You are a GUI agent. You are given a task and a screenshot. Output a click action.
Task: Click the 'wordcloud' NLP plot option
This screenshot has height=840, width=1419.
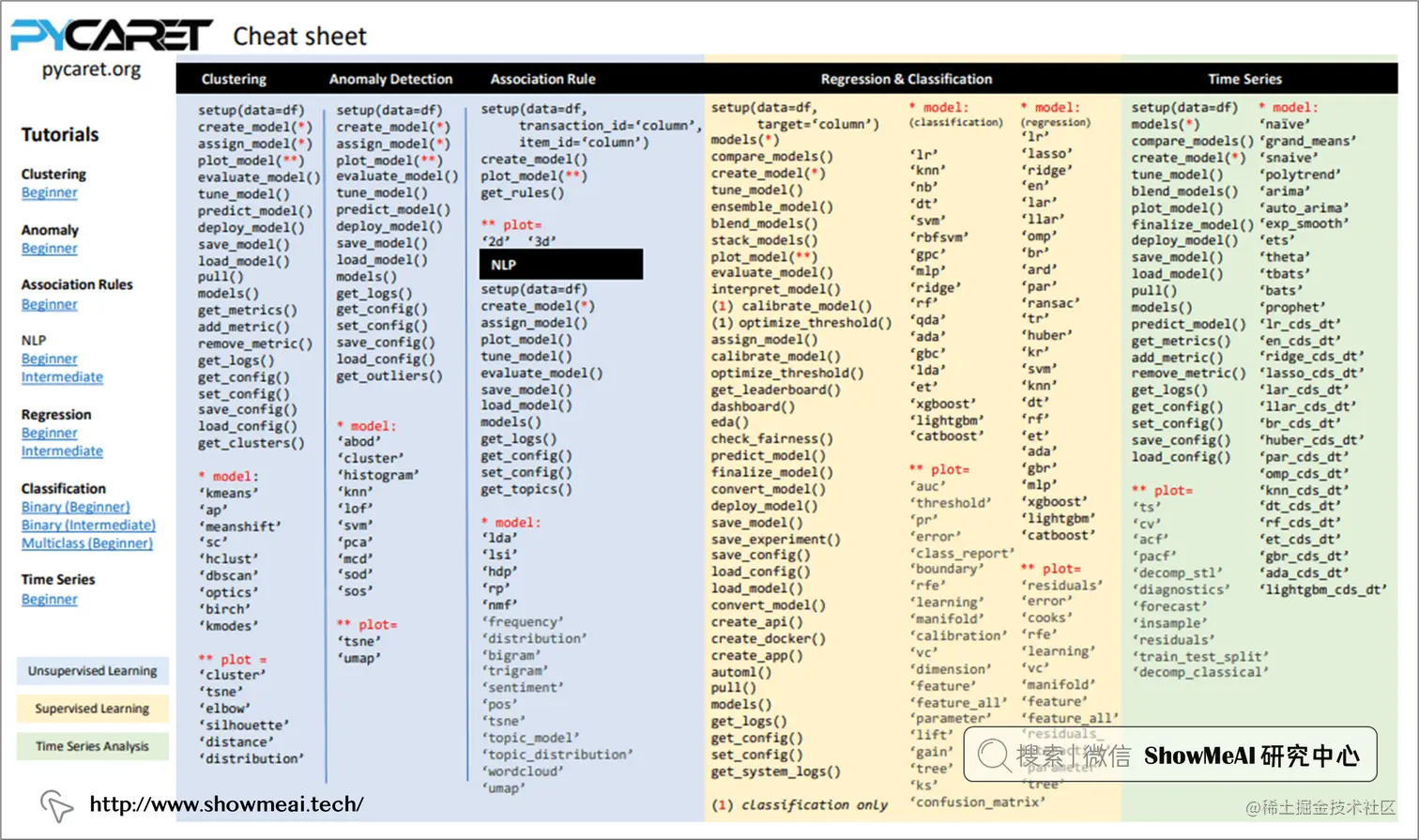coord(523,771)
